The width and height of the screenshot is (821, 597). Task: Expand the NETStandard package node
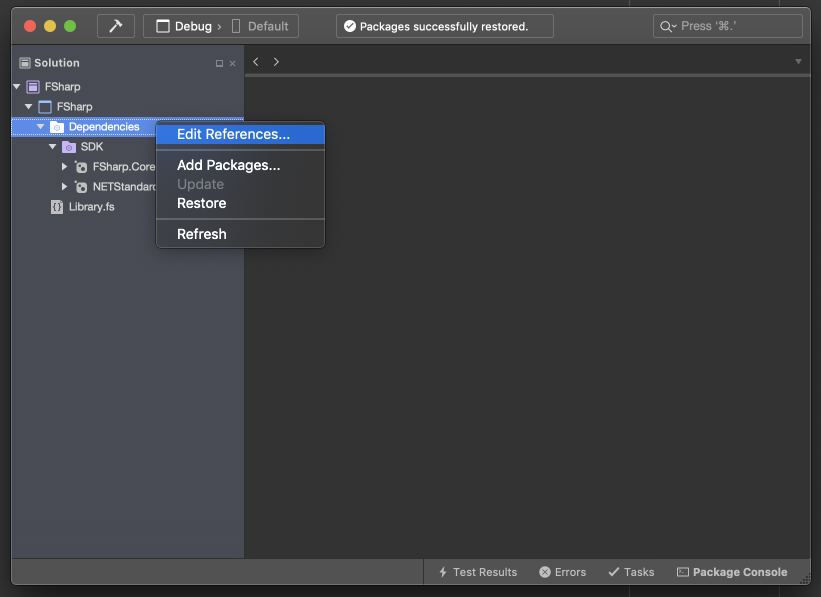tap(64, 186)
